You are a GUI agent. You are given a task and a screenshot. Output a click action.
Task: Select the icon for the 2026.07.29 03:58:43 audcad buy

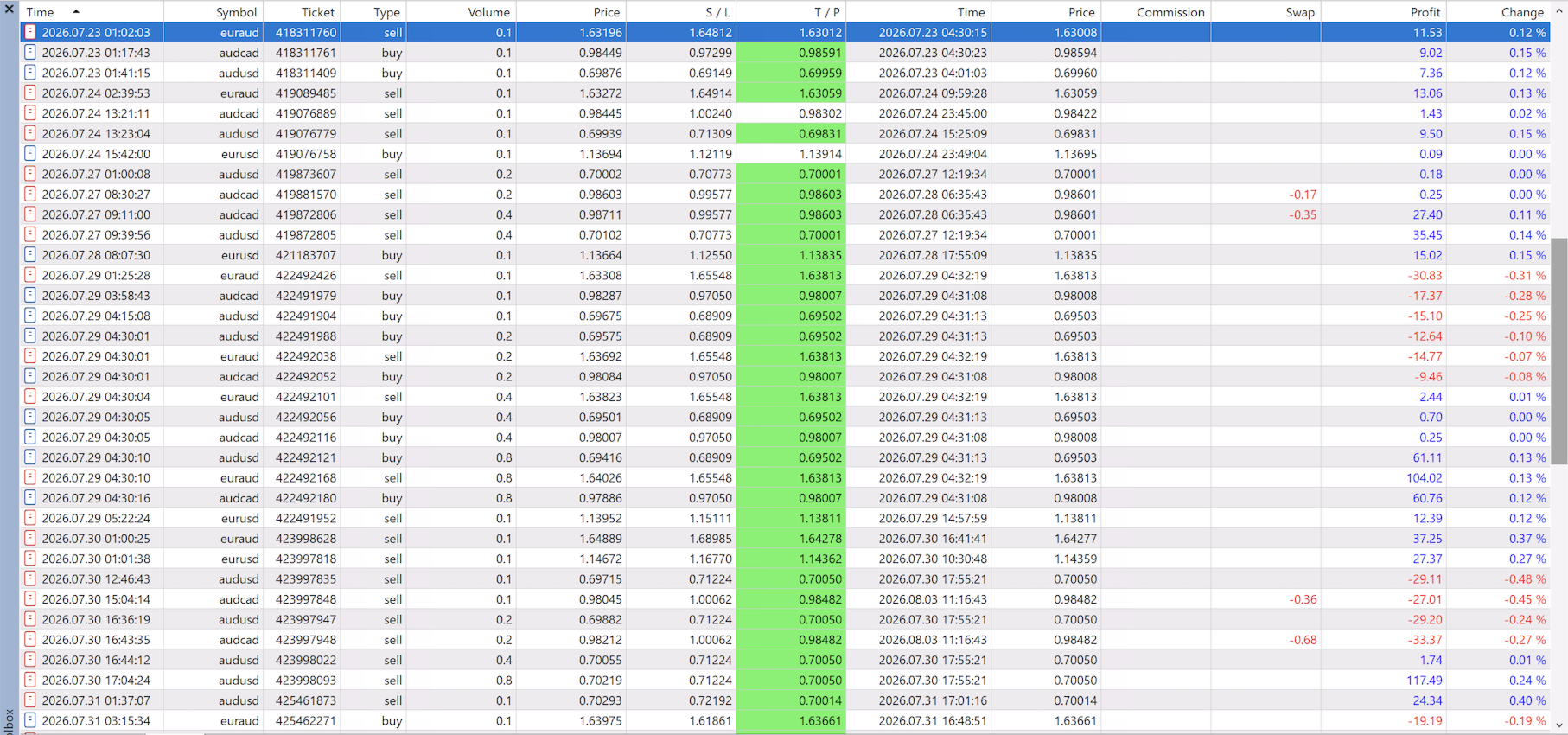tap(30, 295)
